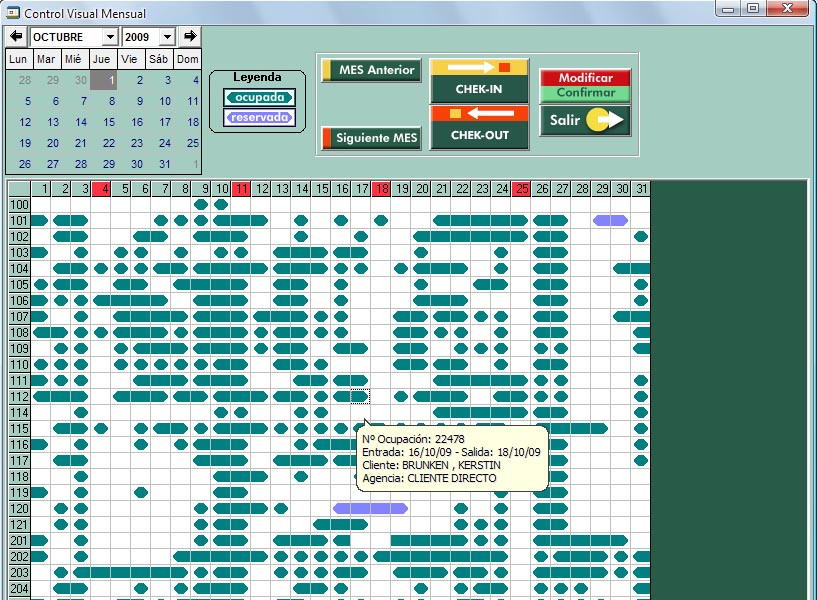Select room 201 row header

(x=19, y=541)
